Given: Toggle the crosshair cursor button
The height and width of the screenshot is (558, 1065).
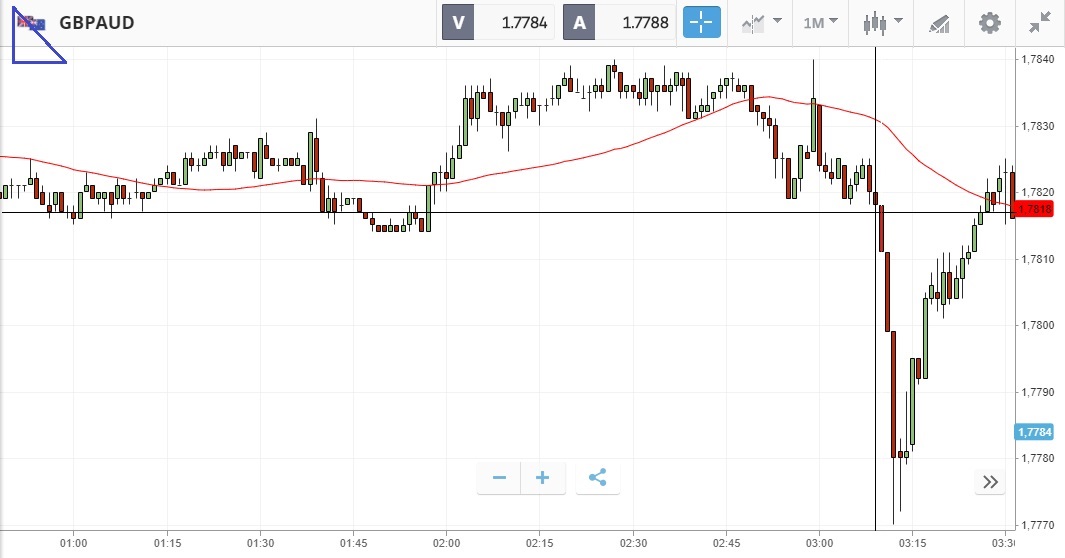Looking at the screenshot, I should (702, 22).
